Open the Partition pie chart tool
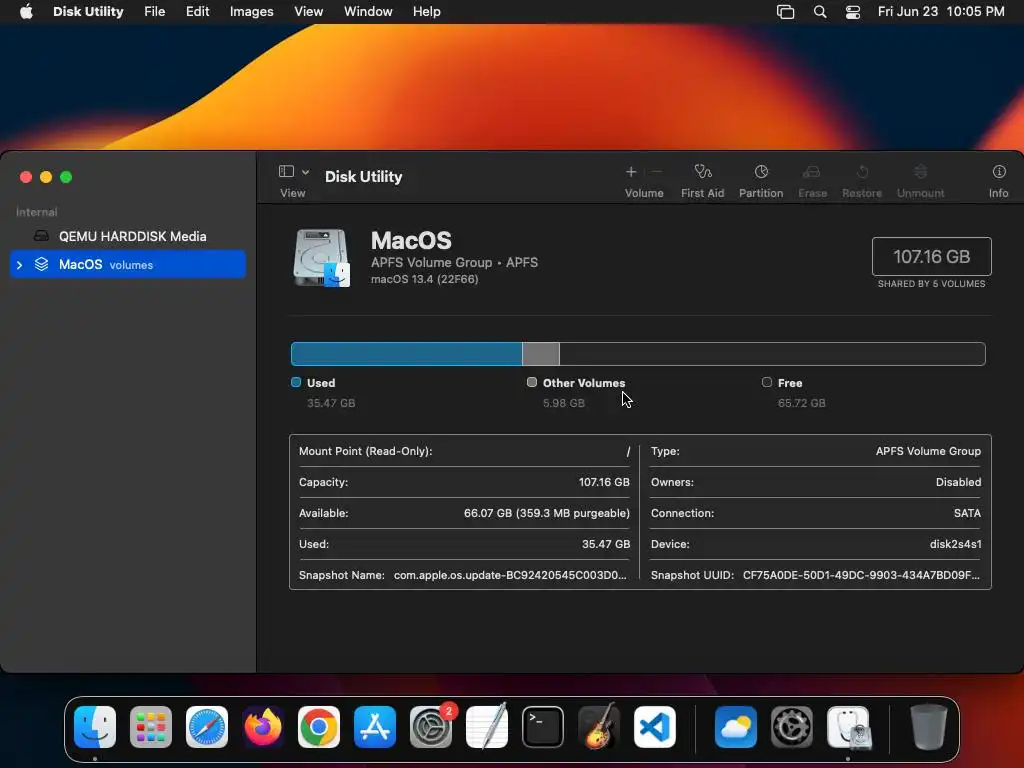 [761, 172]
